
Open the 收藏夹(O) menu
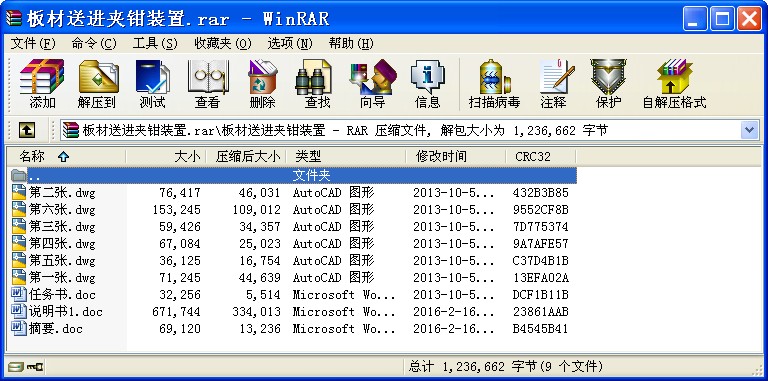pyautogui.click(x=223, y=44)
